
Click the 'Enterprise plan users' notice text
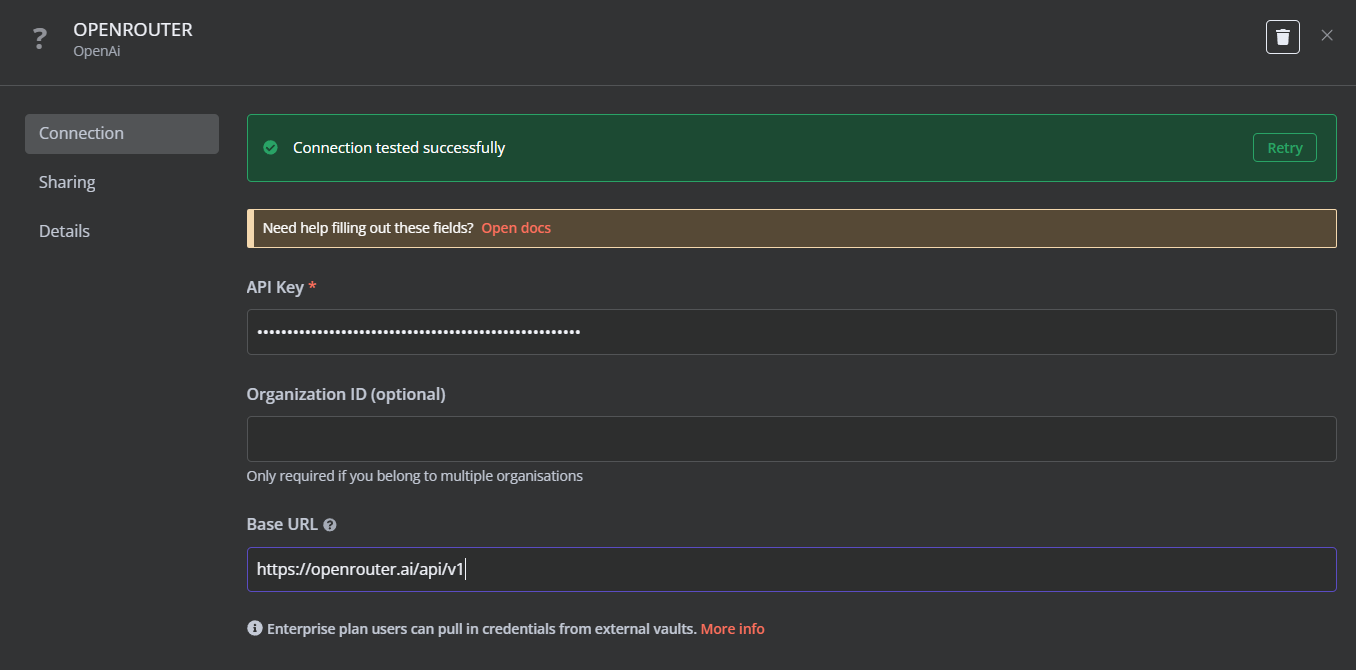[482, 629]
